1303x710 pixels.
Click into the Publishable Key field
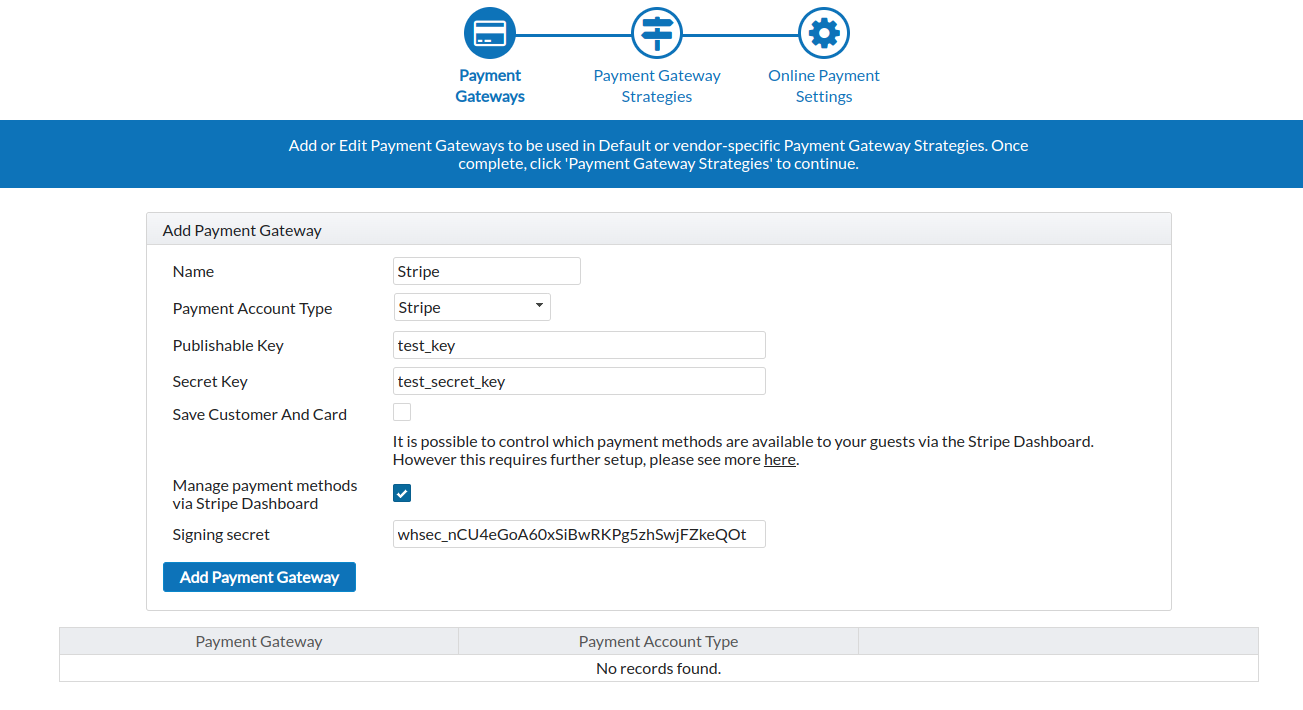579,345
